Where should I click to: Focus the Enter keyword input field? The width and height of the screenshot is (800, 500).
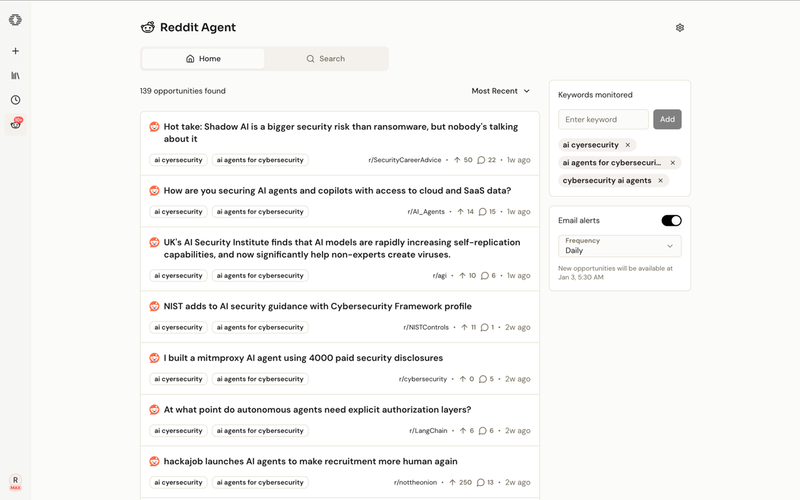coord(603,119)
